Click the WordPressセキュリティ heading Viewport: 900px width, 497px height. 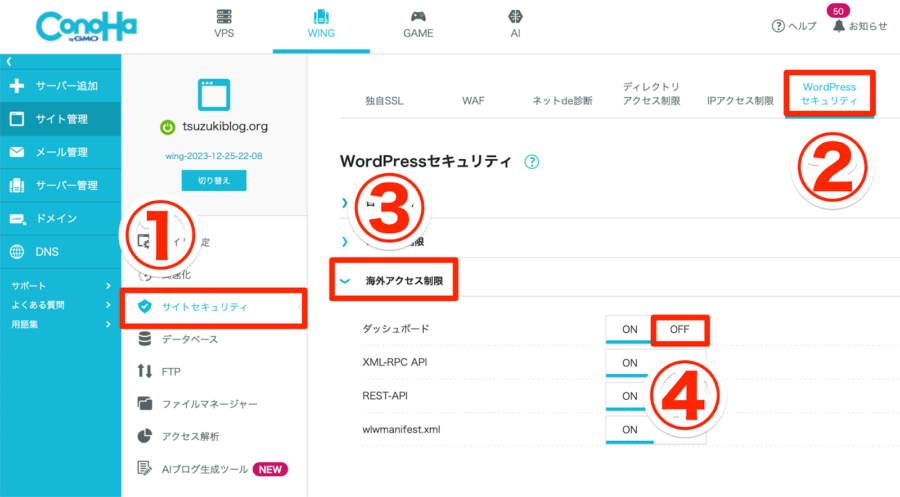tap(425, 161)
